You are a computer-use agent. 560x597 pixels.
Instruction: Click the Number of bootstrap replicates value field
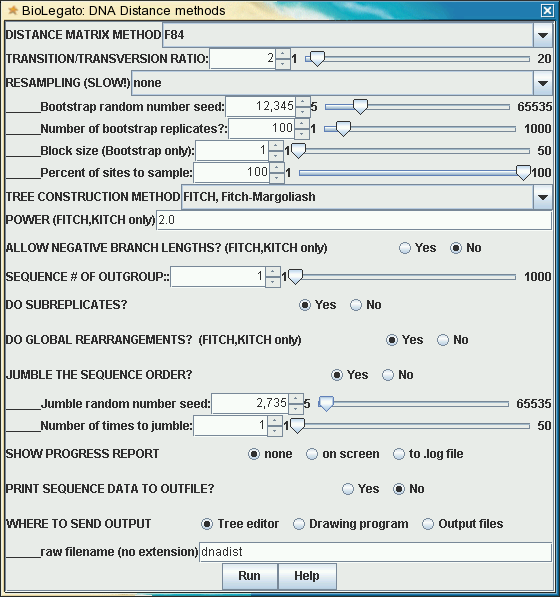click(x=262, y=129)
